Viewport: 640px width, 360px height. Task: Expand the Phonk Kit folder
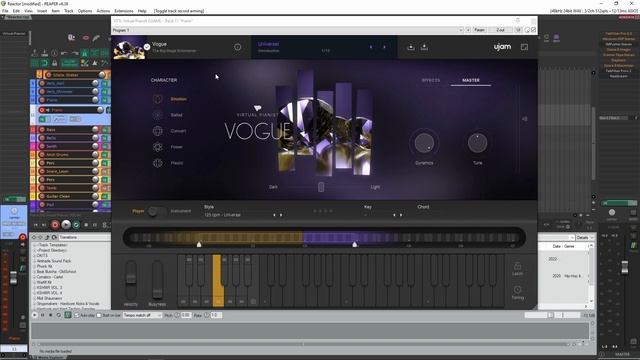pyautogui.click(x=35, y=266)
